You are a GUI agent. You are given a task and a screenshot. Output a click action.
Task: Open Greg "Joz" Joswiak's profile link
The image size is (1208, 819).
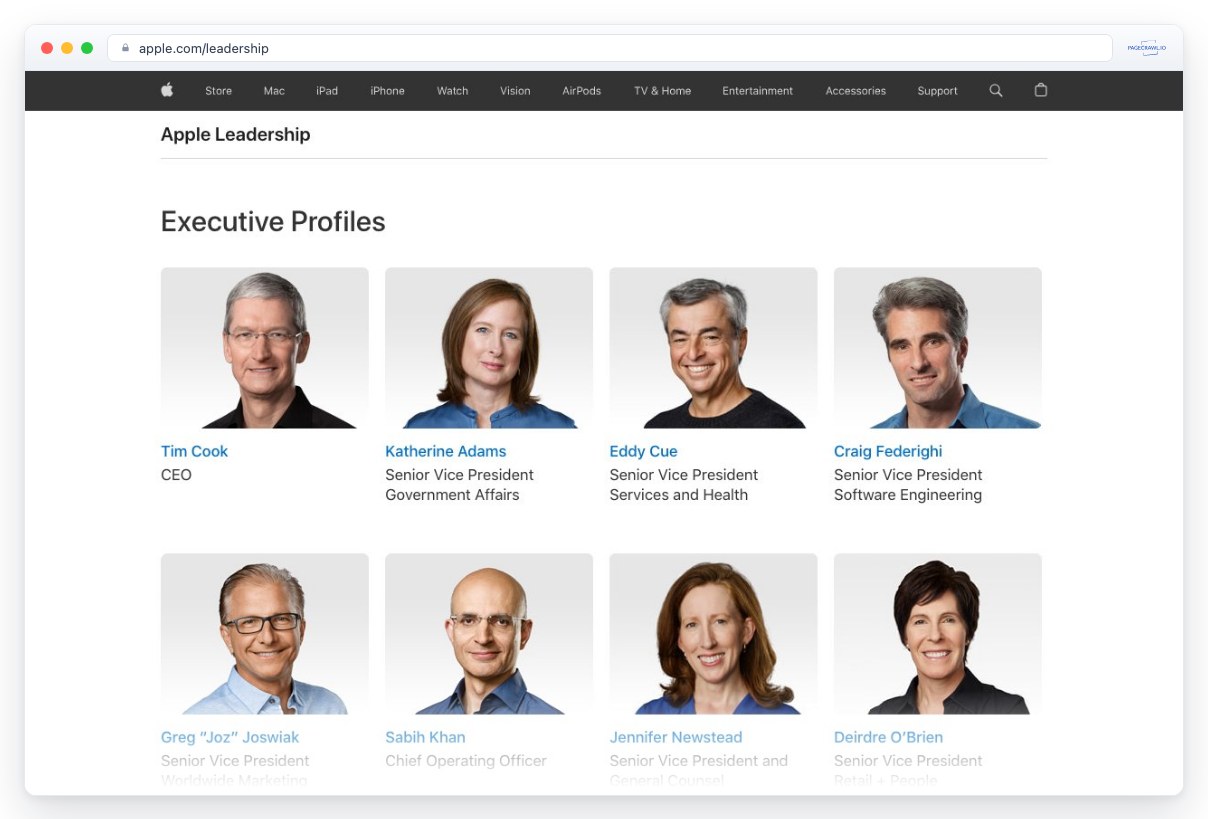pos(230,737)
